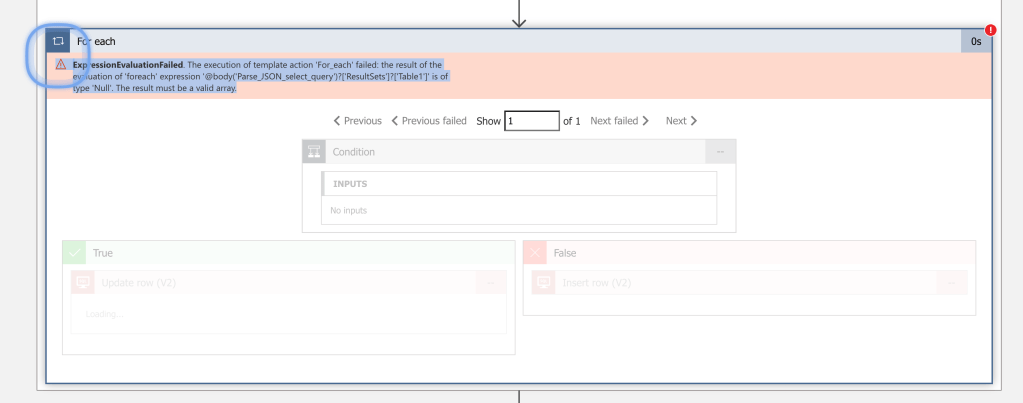Click the True branch header
This screenshot has width=1023, height=403.
click(288, 253)
